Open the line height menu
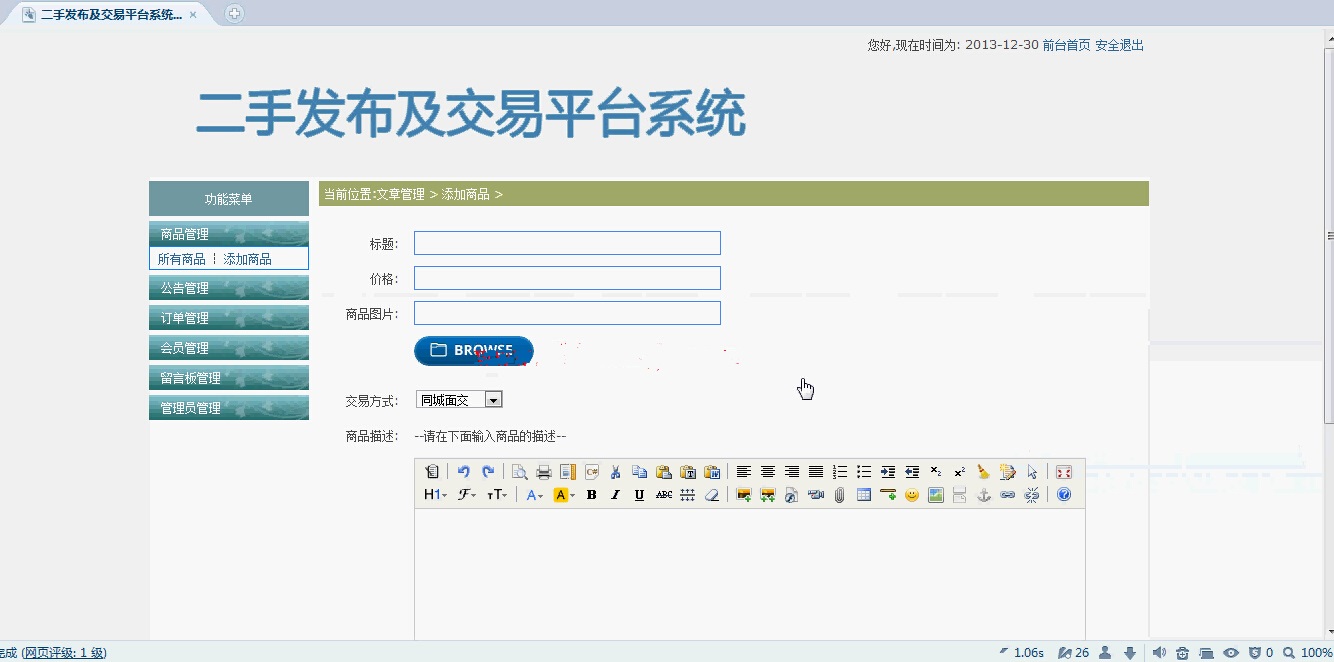The width and height of the screenshot is (1334, 662). click(687, 495)
